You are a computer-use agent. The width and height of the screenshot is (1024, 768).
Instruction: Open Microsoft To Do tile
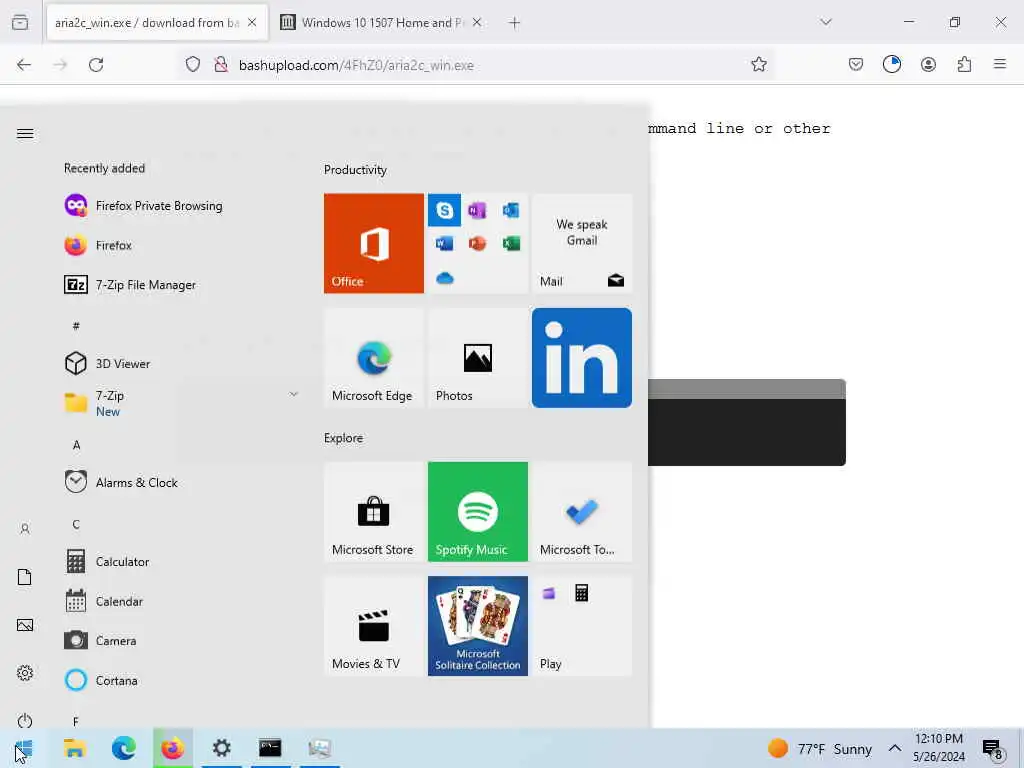tap(582, 511)
